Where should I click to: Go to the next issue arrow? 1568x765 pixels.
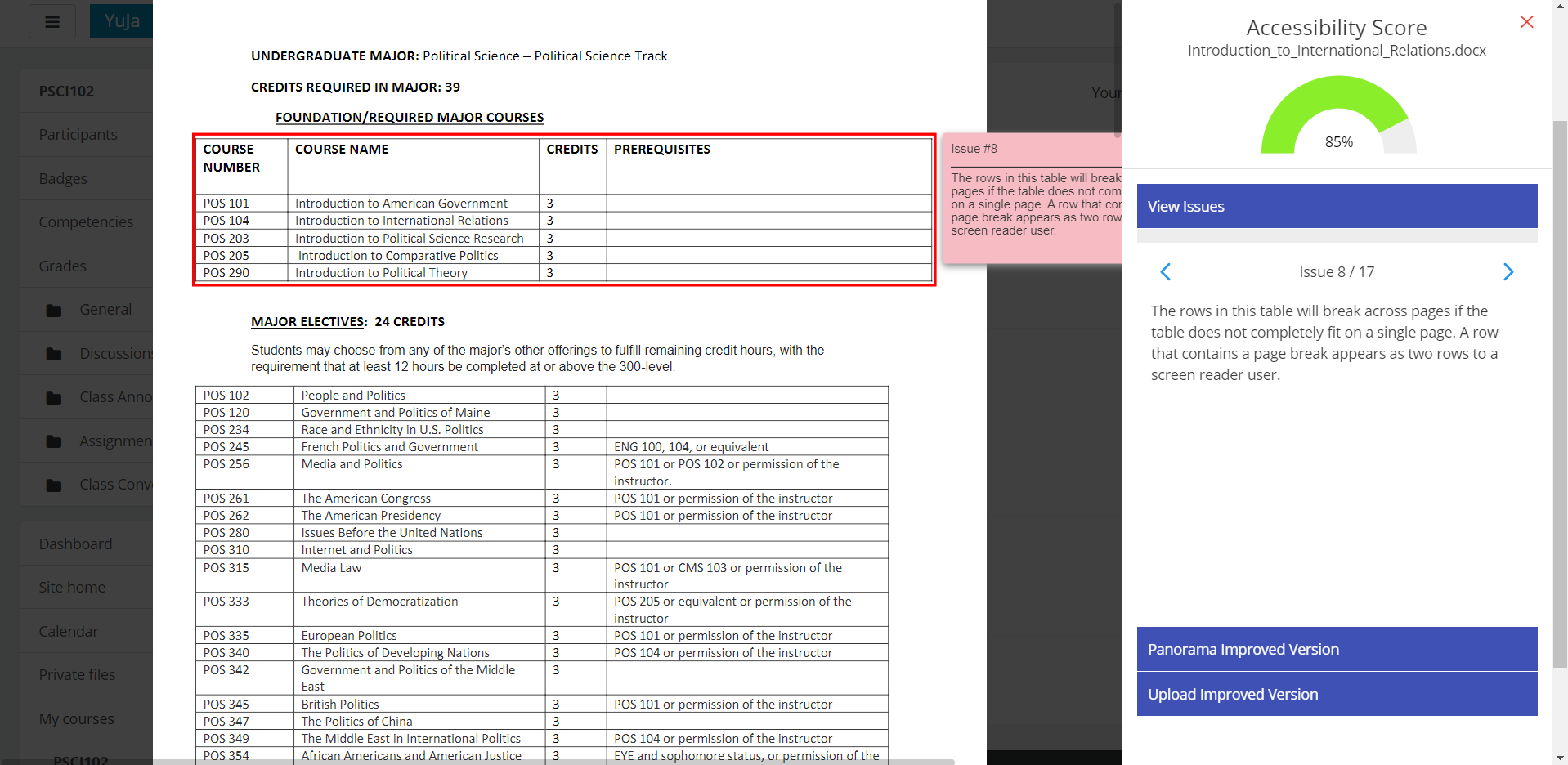coord(1508,272)
